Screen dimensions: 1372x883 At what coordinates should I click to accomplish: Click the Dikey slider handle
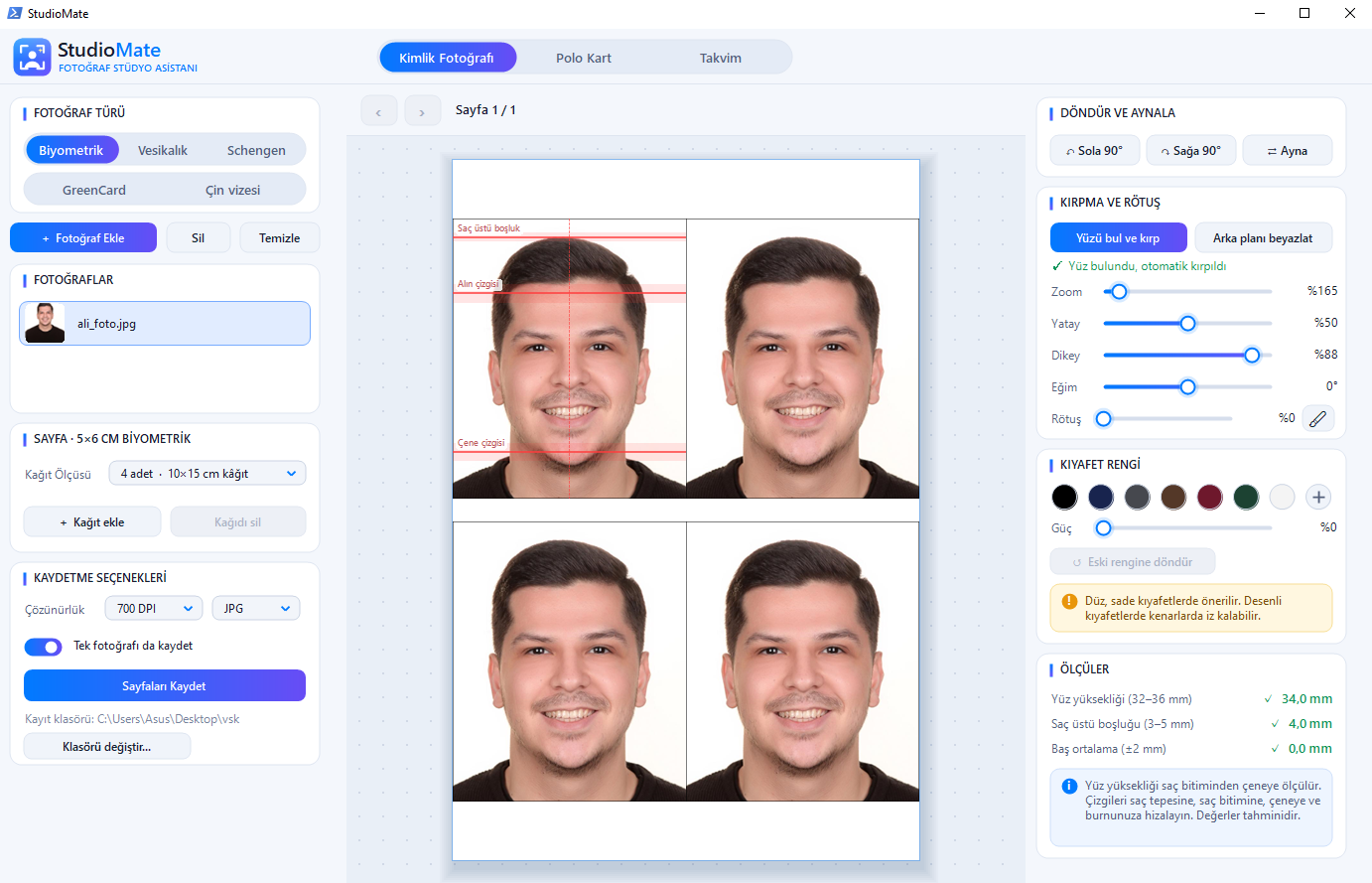pyautogui.click(x=1252, y=356)
